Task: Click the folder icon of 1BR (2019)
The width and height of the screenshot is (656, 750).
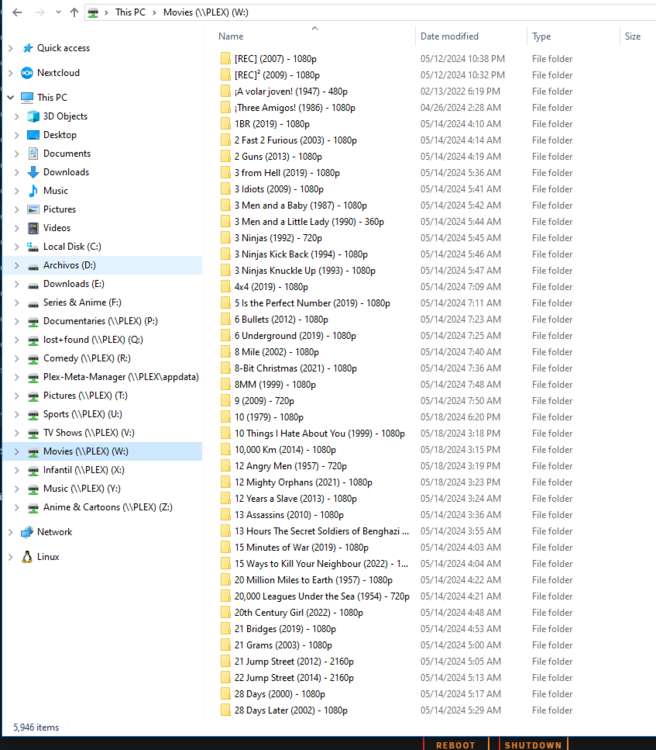Action: (x=225, y=124)
